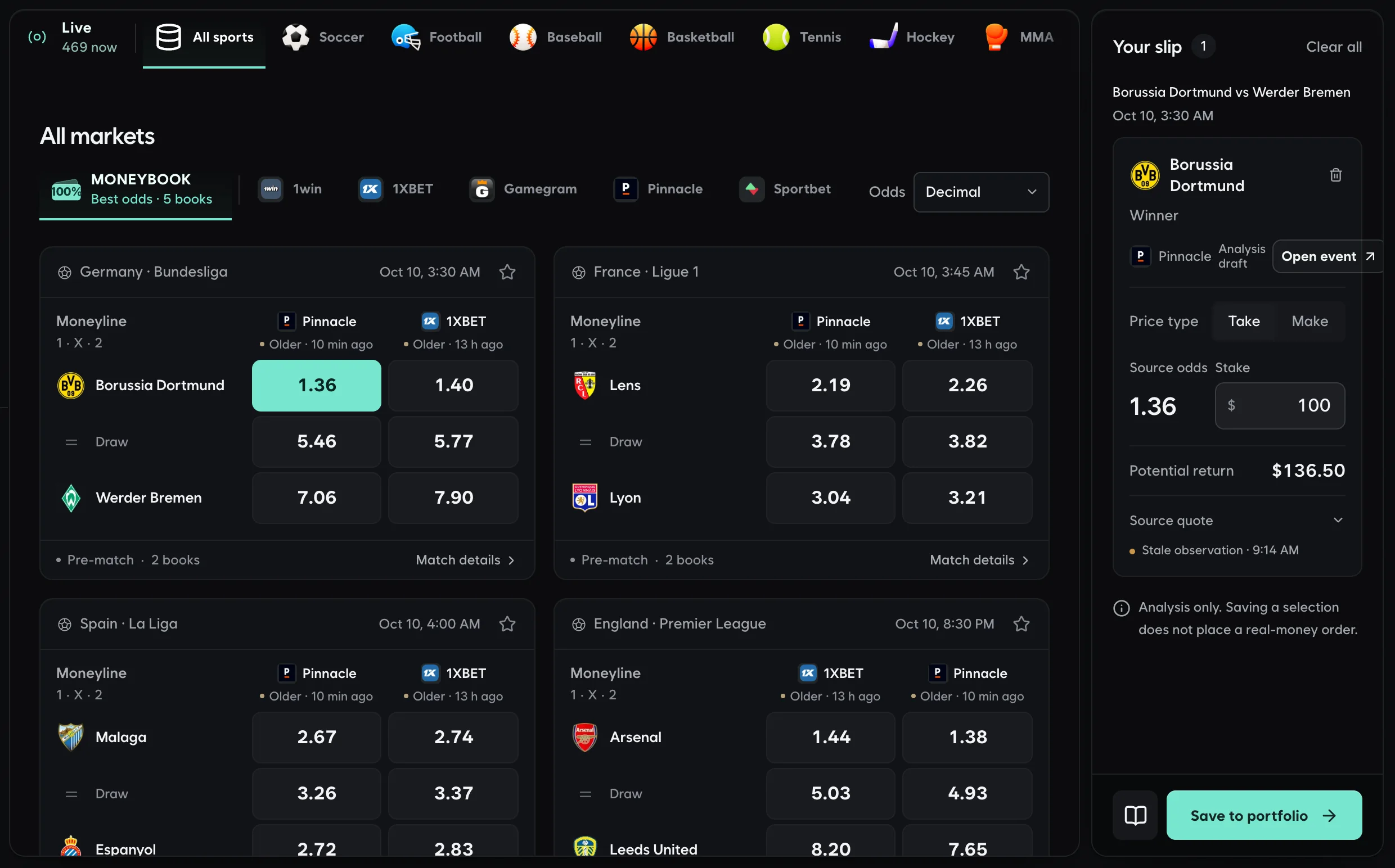The width and height of the screenshot is (1395, 868).
Task: Select the Tennis ball sport icon
Action: click(x=776, y=37)
